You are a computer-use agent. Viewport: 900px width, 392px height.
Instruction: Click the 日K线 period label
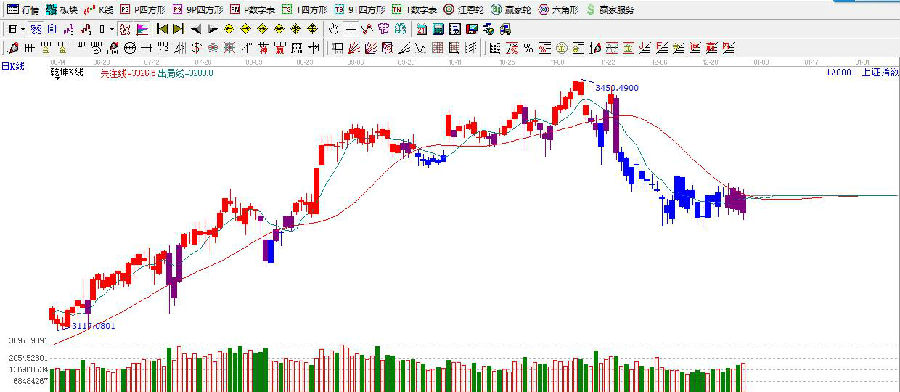pyautogui.click(x=13, y=67)
